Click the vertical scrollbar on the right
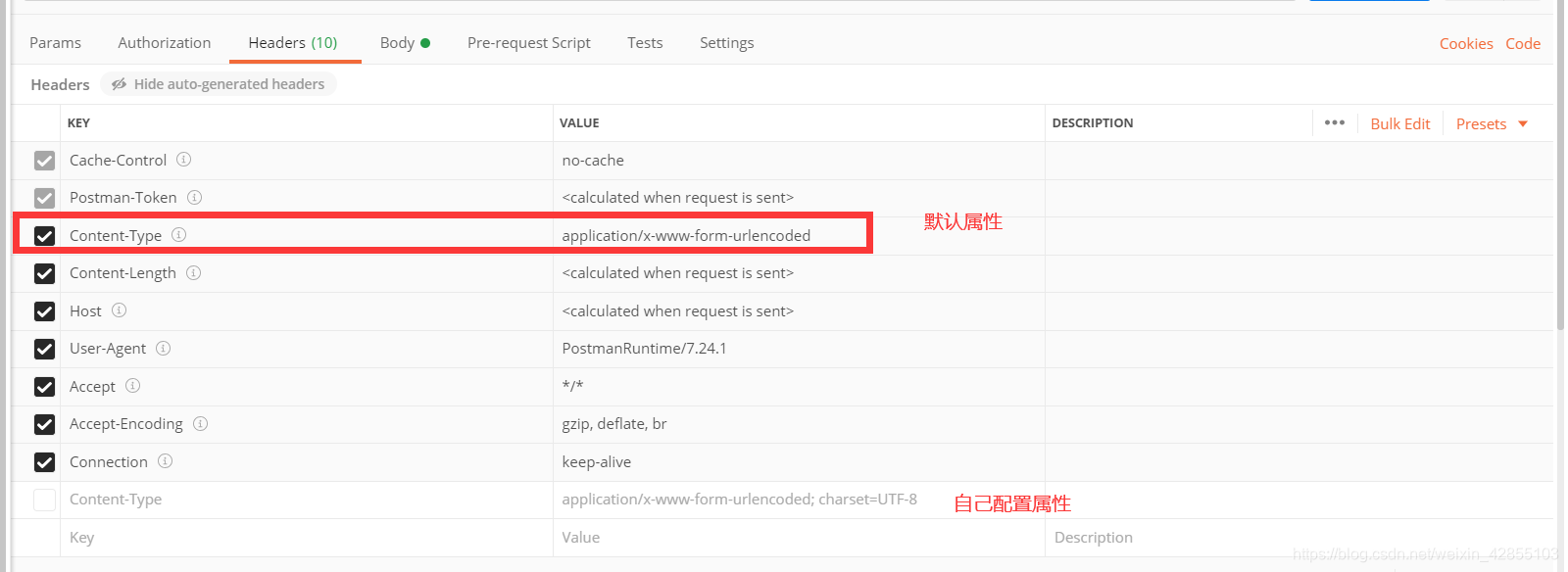1568x572 pixels. pos(1560,167)
